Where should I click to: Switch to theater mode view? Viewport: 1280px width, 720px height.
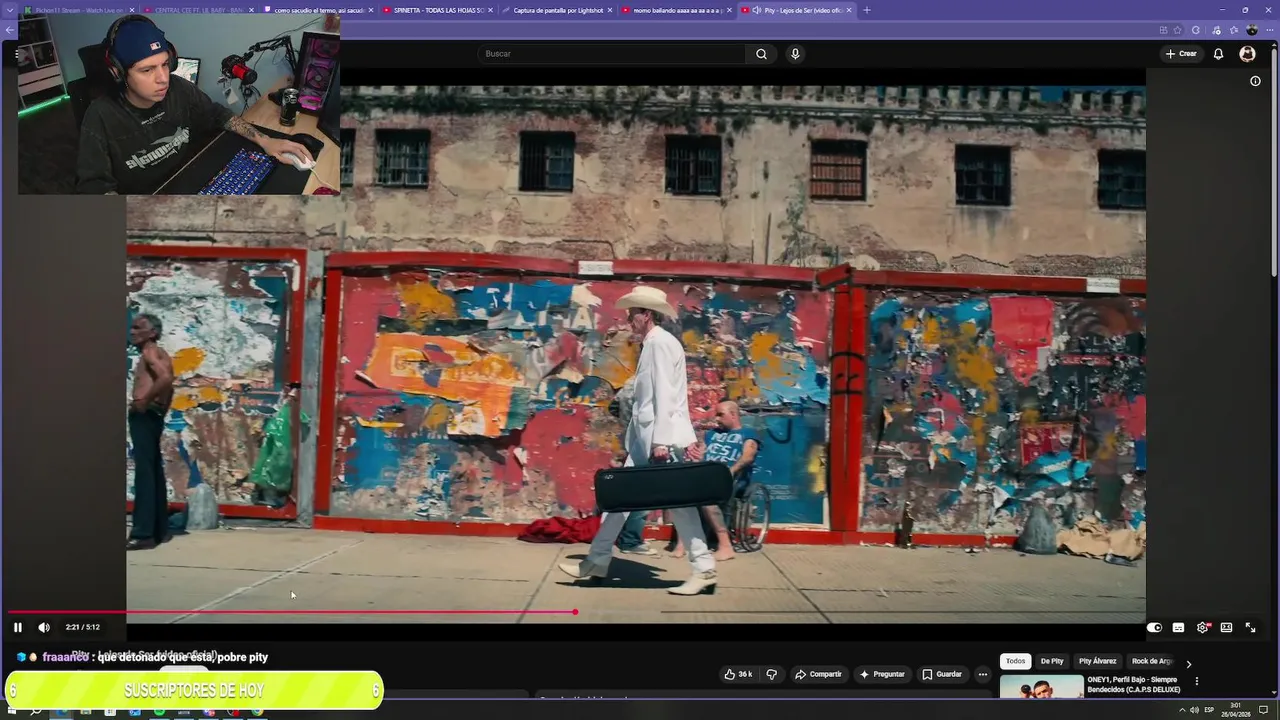pyautogui.click(x=1226, y=627)
